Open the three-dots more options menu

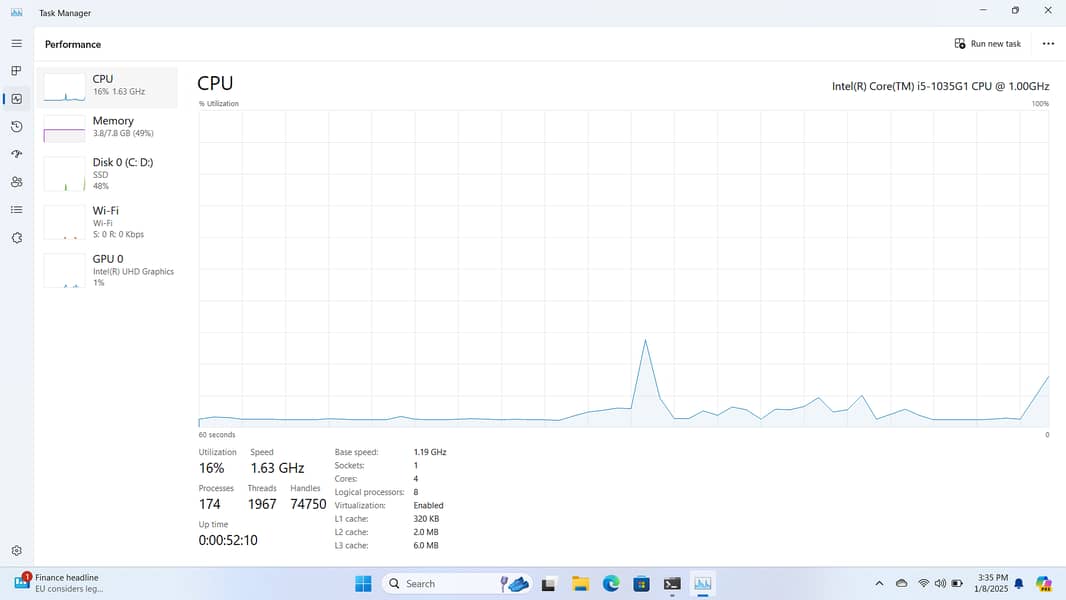tap(1047, 44)
